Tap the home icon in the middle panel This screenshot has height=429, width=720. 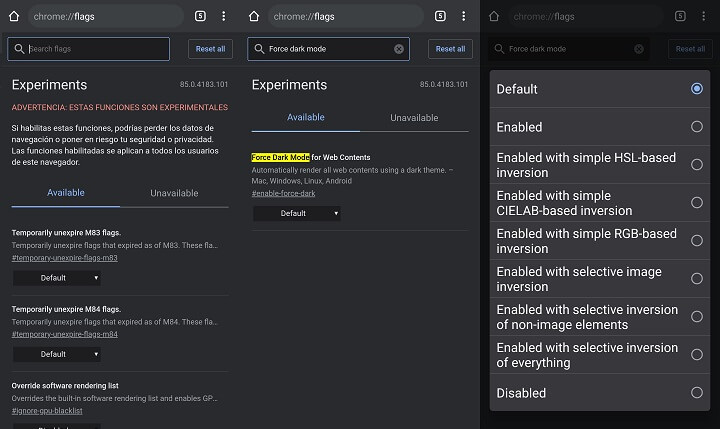click(254, 16)
